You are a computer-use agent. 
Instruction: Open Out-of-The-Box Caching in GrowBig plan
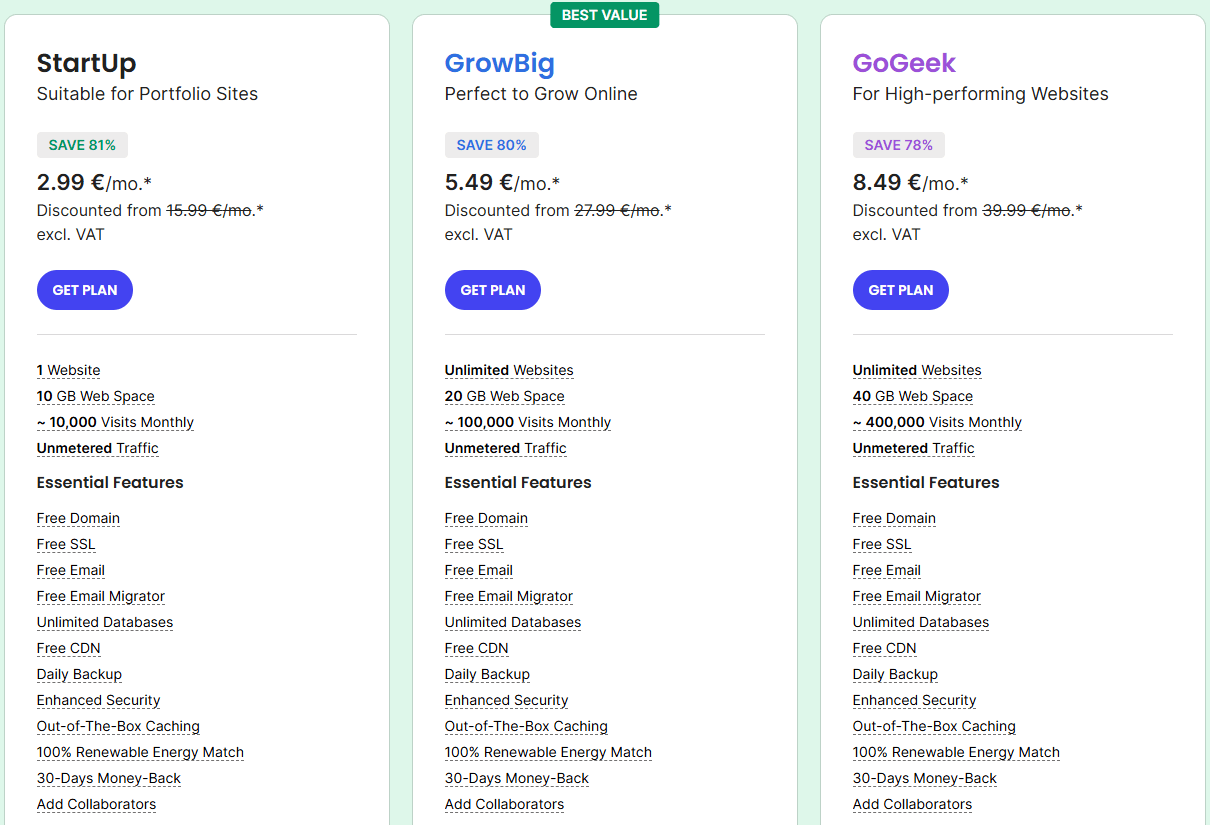[x=526, y=726]
